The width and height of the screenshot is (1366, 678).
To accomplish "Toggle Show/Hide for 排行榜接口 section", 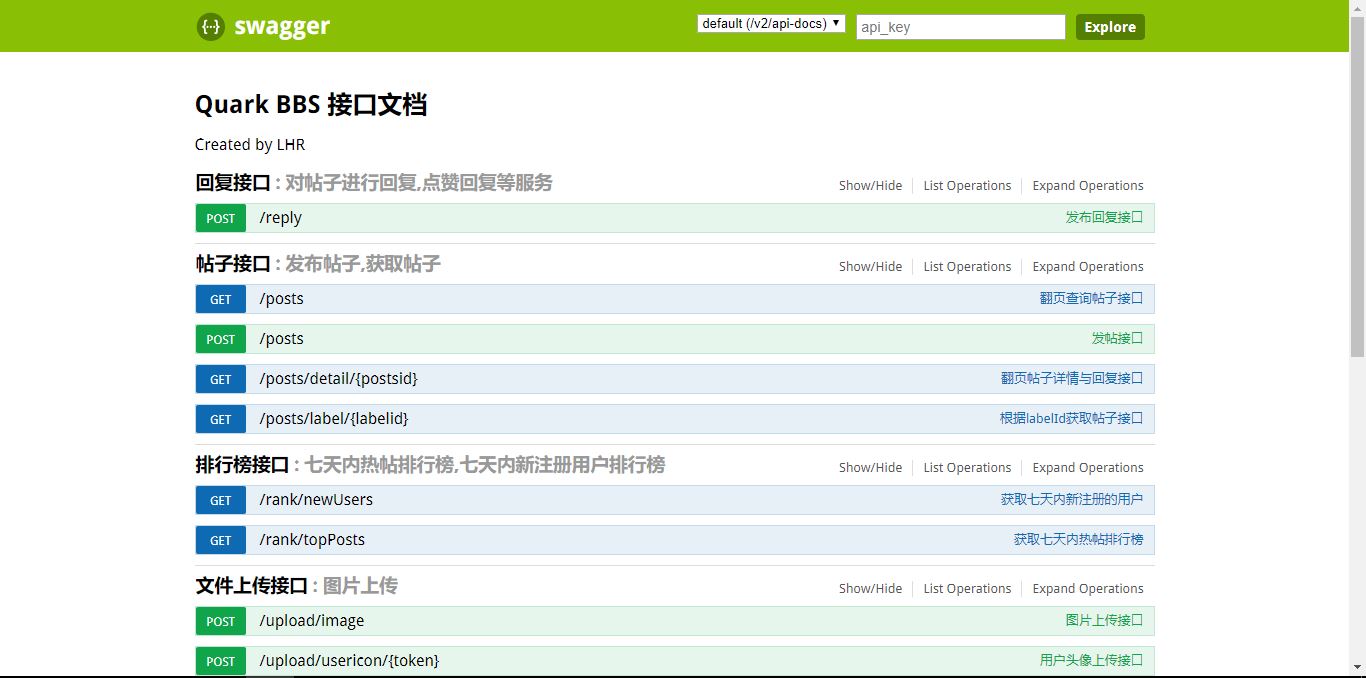I will (x=870, y=468).
